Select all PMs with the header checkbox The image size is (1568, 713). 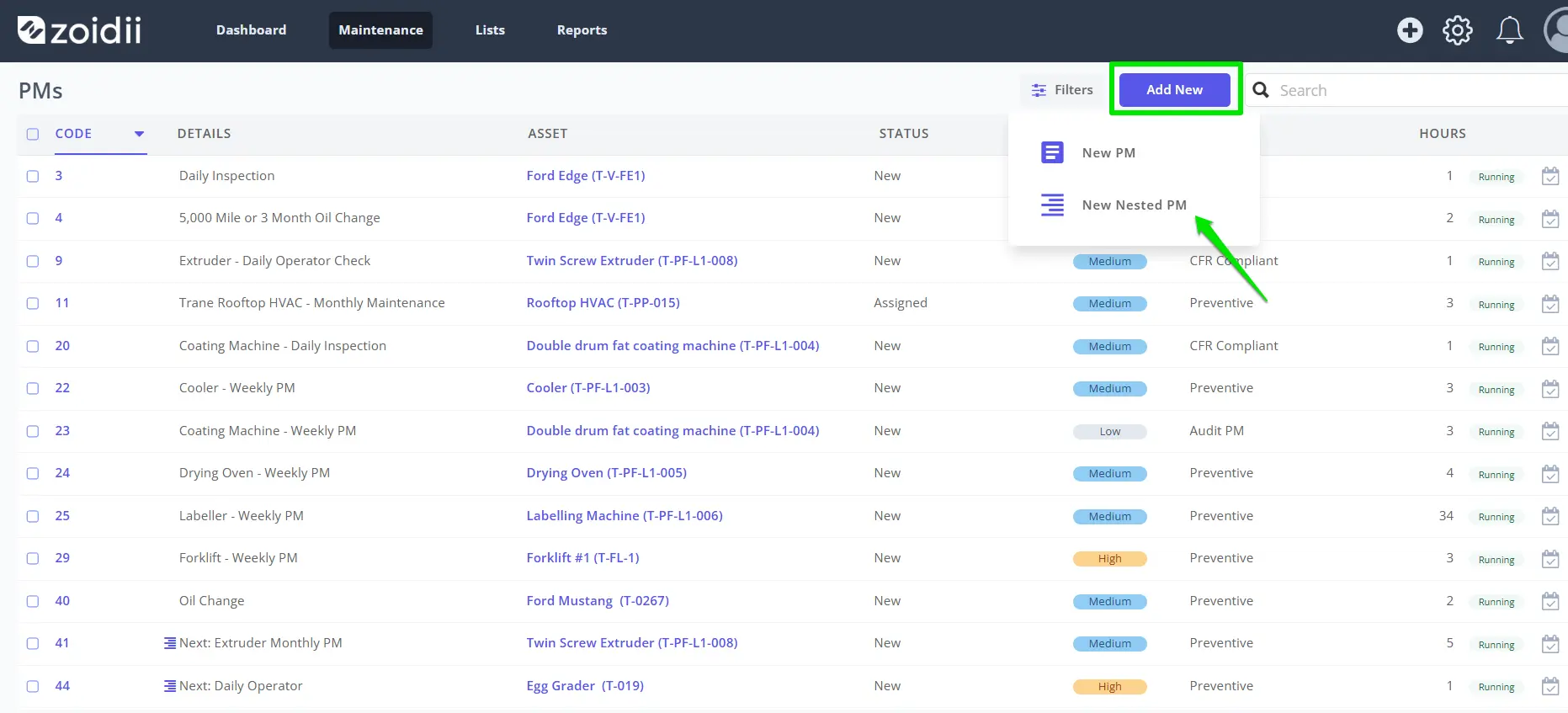[x=33, y=134]
